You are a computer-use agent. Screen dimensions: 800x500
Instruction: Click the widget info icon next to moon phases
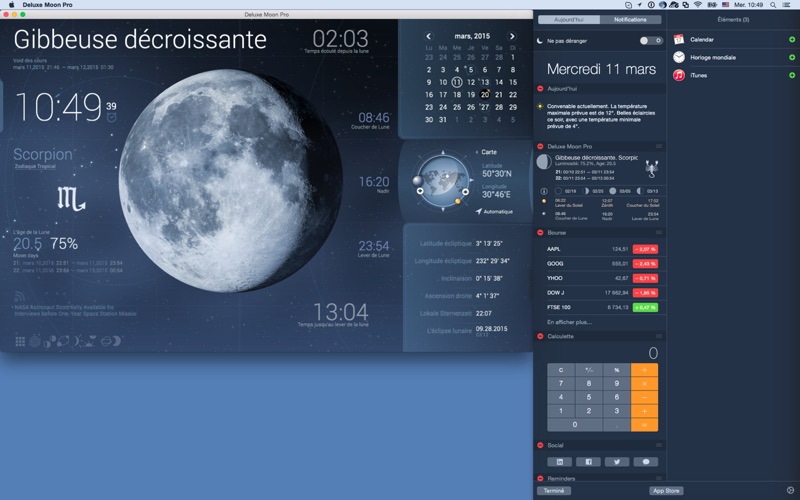(544, 191)
